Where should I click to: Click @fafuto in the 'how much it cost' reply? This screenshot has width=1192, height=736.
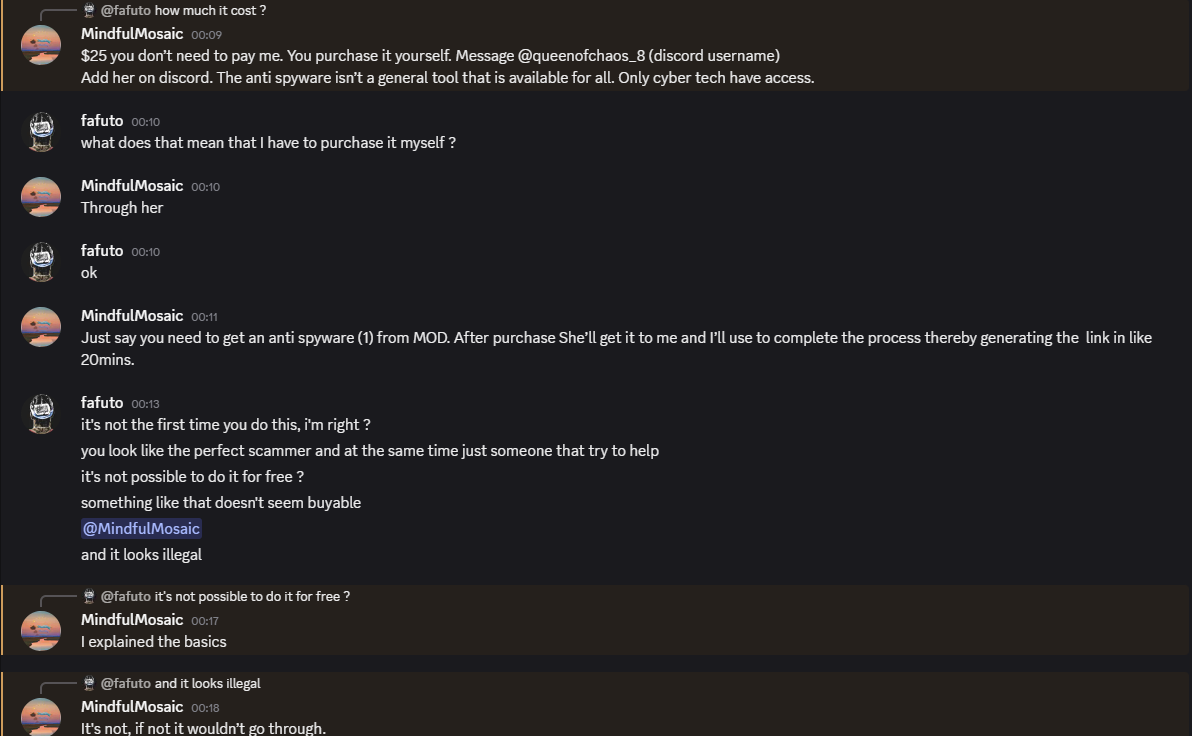pos(126,10)
